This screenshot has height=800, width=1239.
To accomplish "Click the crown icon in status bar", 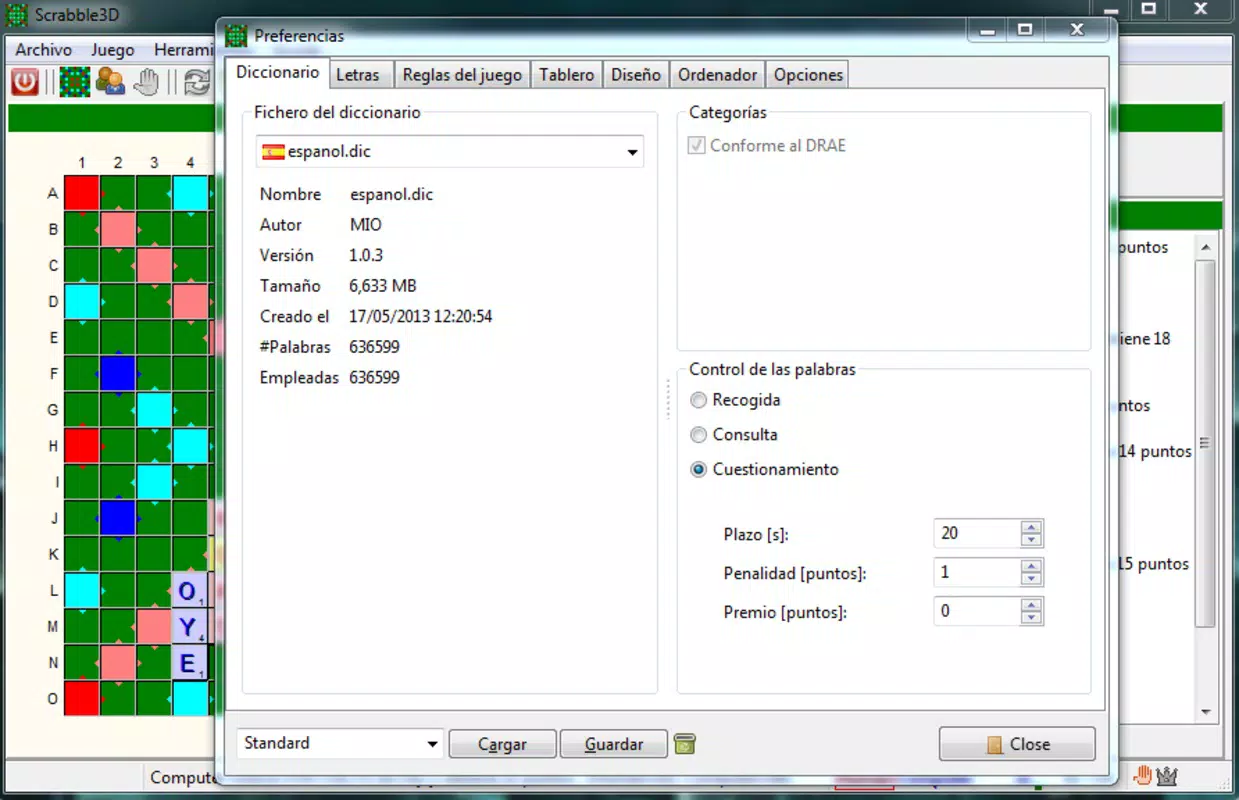I will click(x=1166, y=775).
